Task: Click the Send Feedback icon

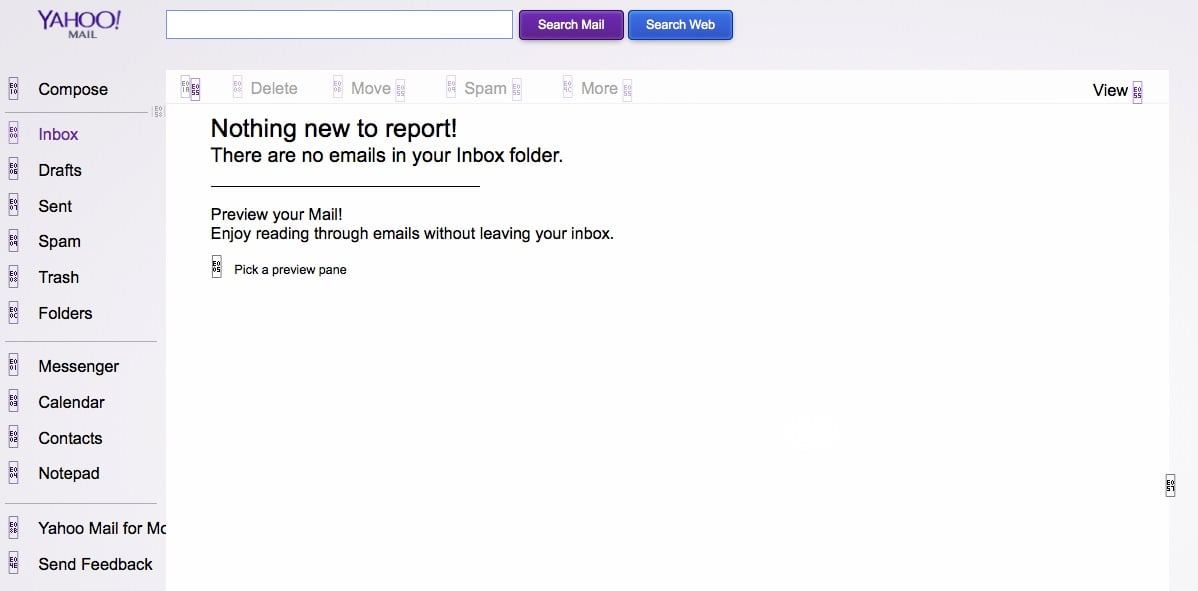Action: point(13,564)
